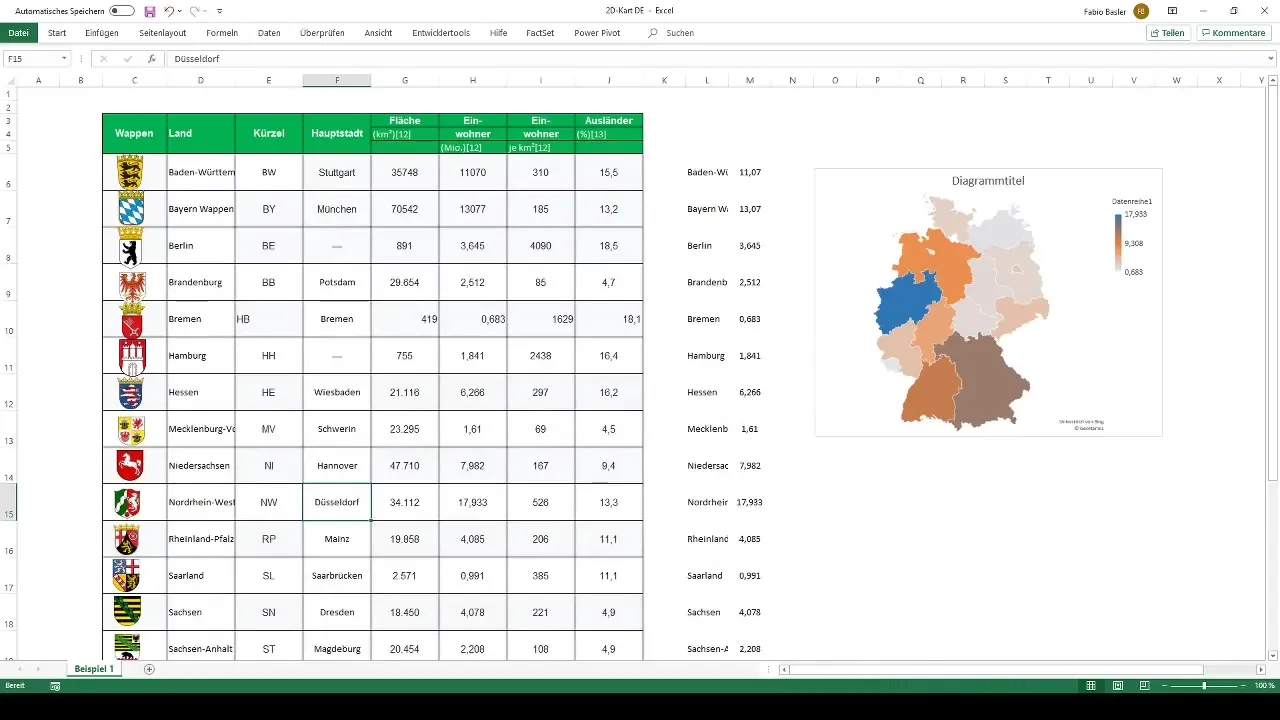Image resolution: width=1280 pixels, height=720 pixels.
Task: Click the Baden-Württemberg coat of arms image
Action: 131,172
